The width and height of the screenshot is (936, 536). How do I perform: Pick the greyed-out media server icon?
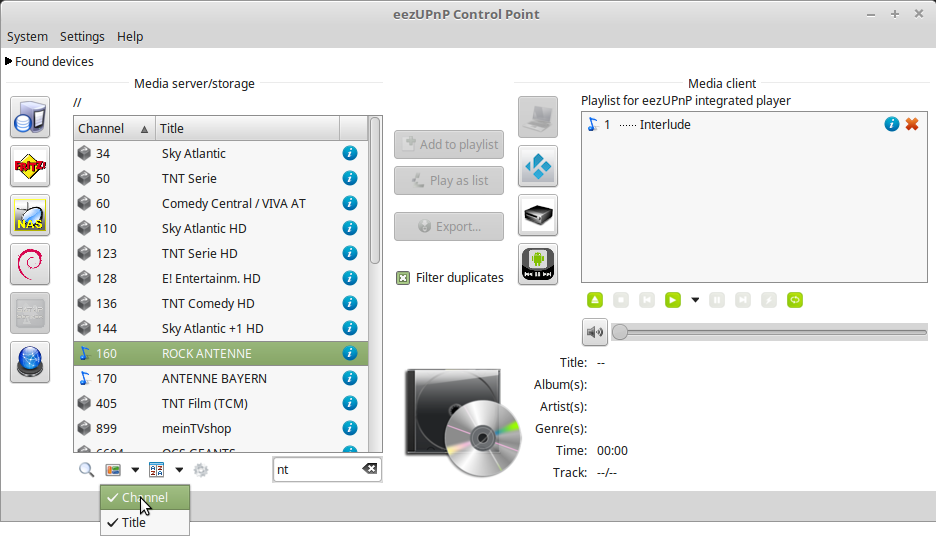pyautogui.click(x=30, y=313)
